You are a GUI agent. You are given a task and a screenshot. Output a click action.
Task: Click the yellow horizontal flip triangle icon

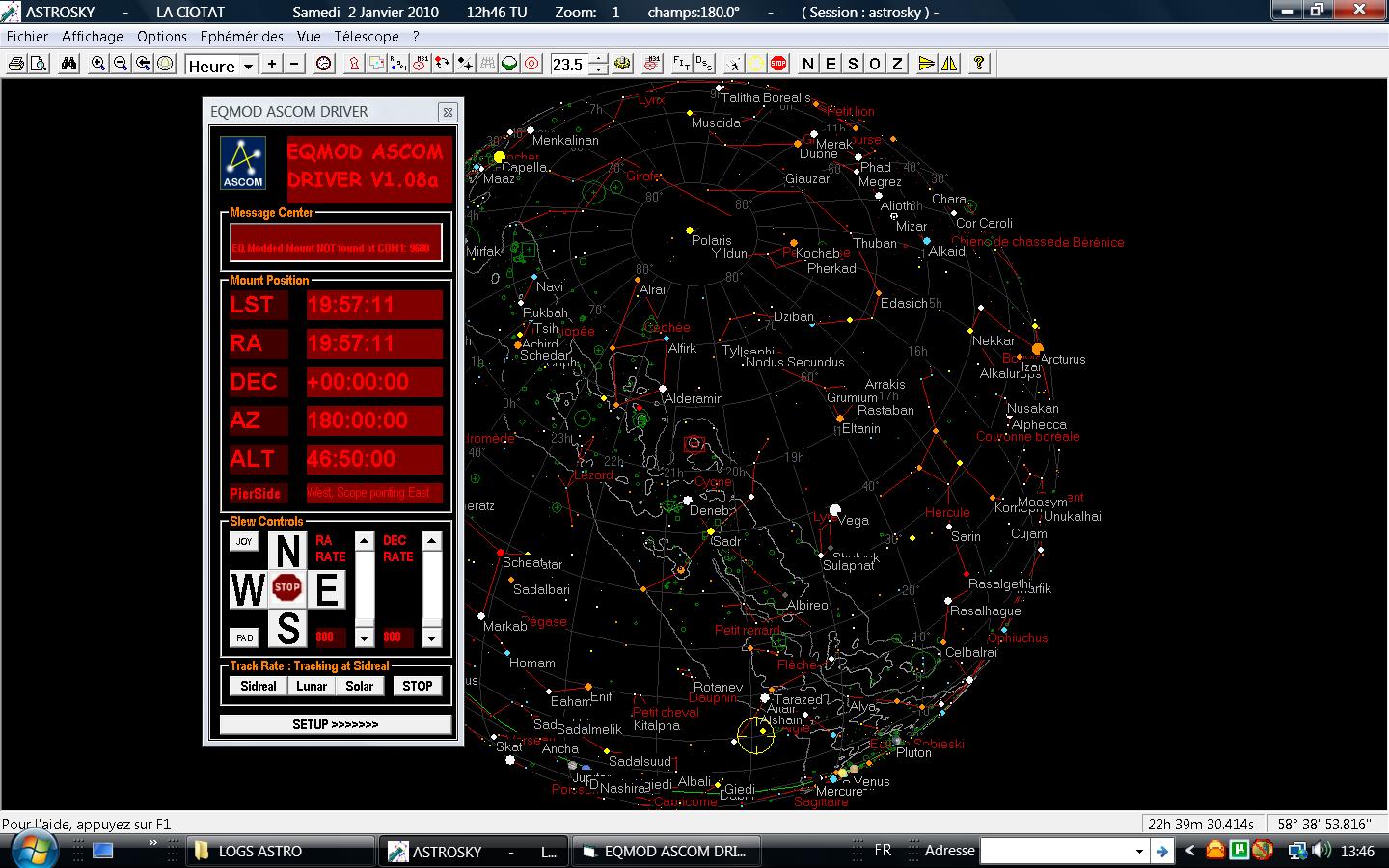click(x=927, y=64)
